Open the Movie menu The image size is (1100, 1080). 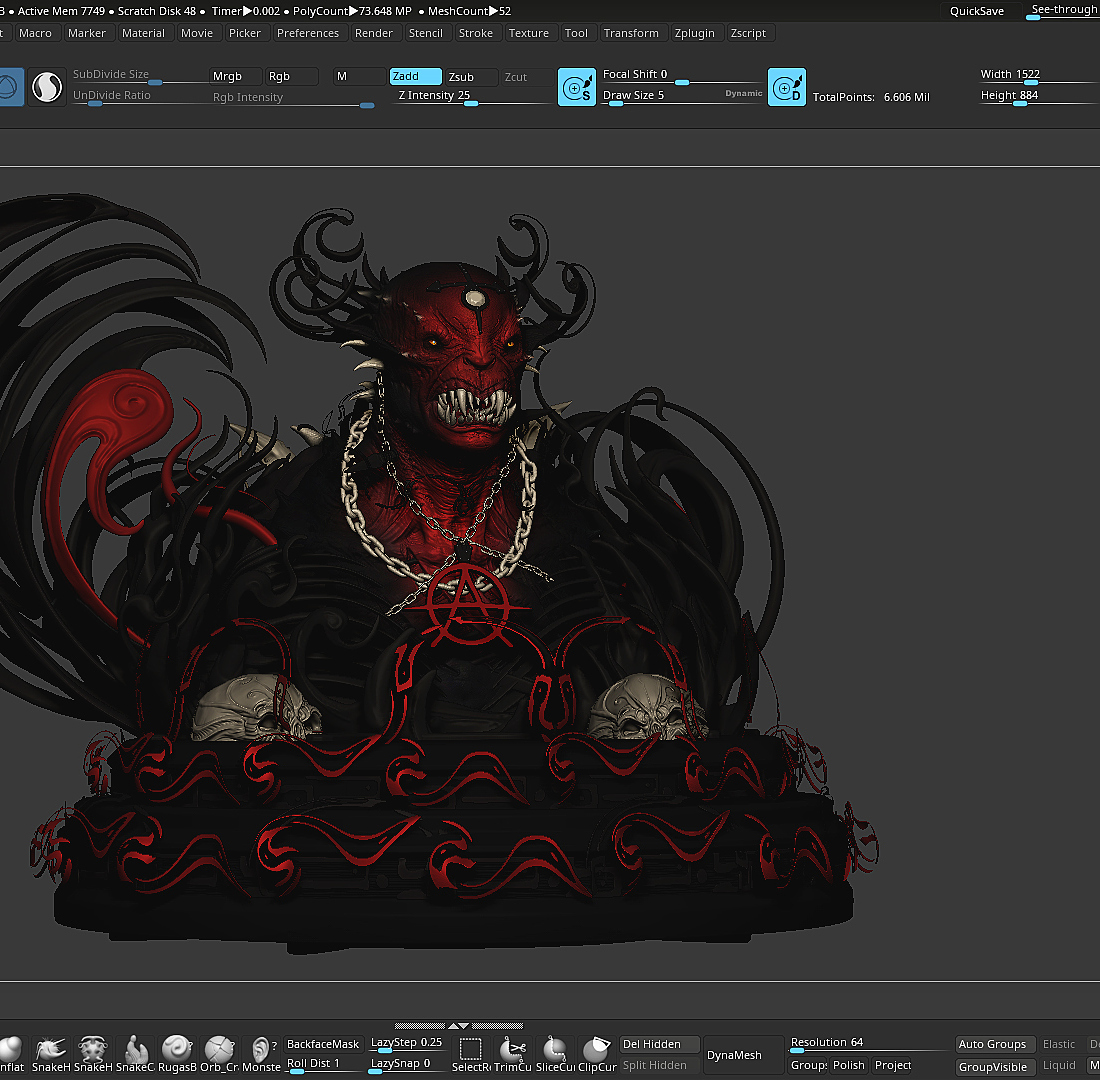click(197, 33)
